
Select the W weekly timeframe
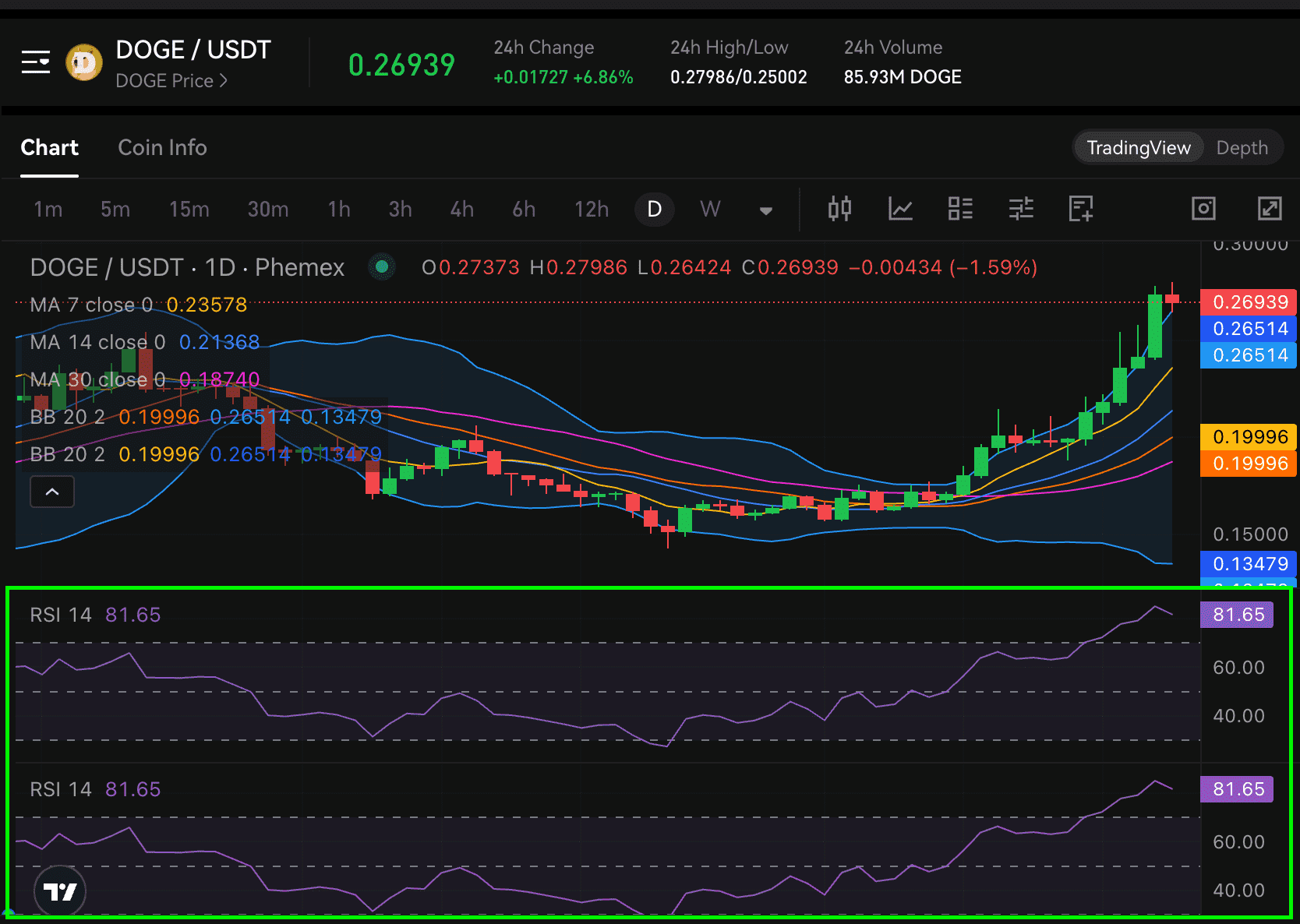coord(710,210)
